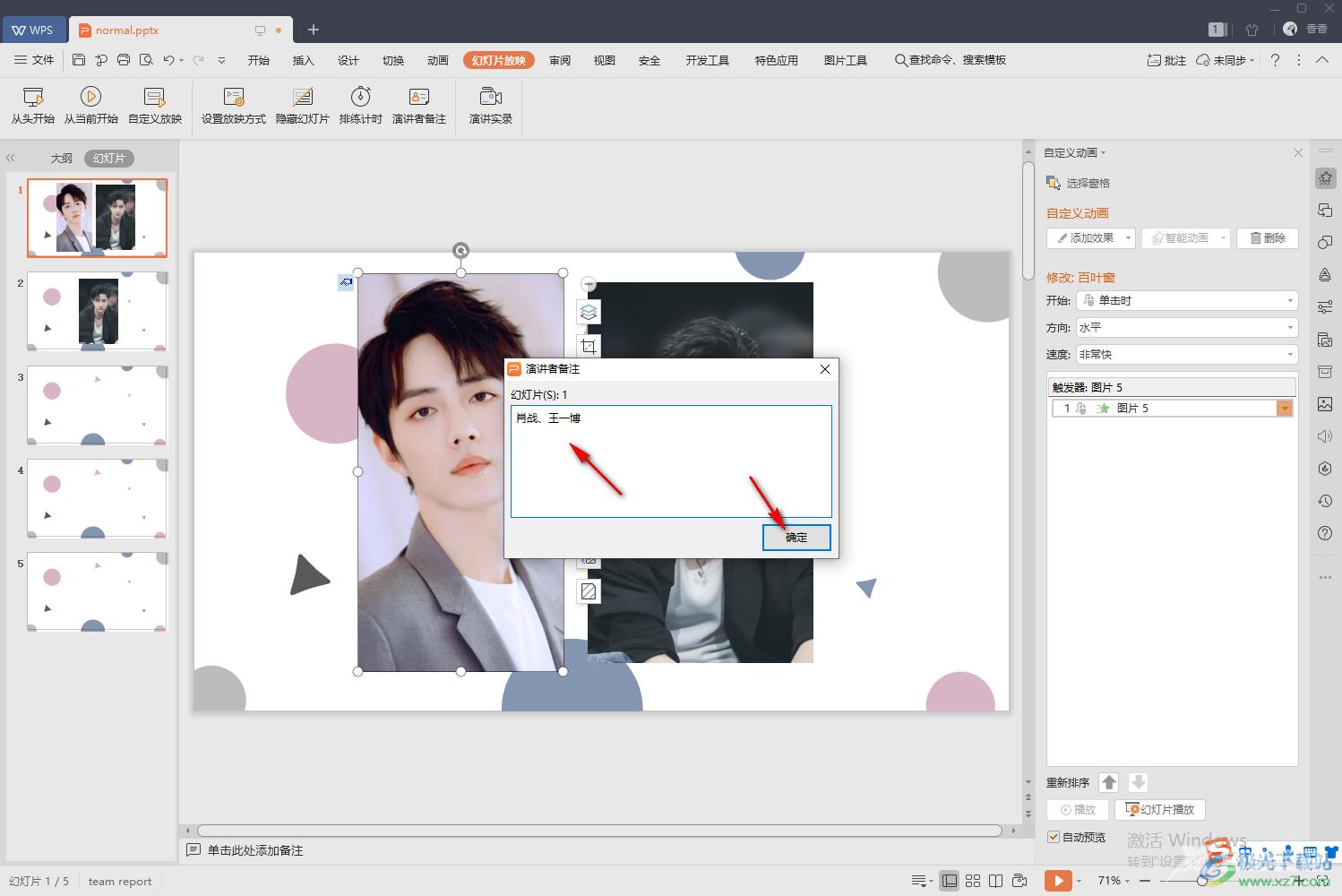Click the history icon in right sidebar
Image resolution: width=1342 pixels, height=896 pixels.
point(1325,501)
